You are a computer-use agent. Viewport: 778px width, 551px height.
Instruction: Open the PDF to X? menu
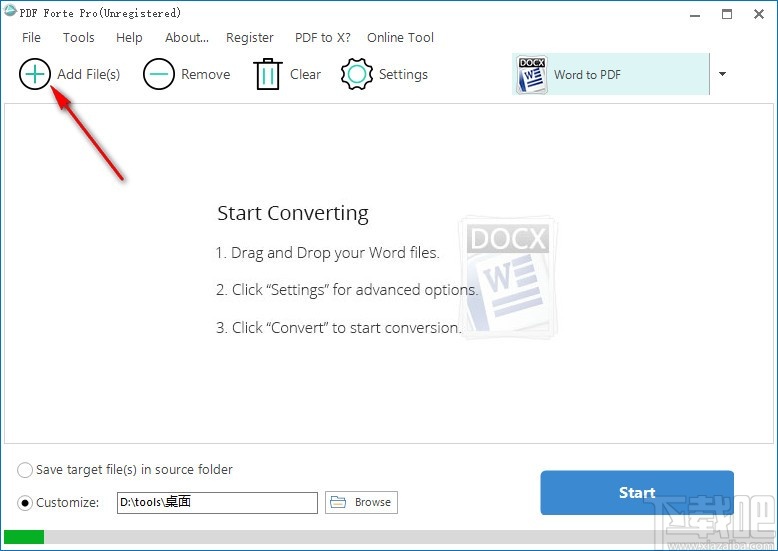pyautogui.click(x=323, y=38)
